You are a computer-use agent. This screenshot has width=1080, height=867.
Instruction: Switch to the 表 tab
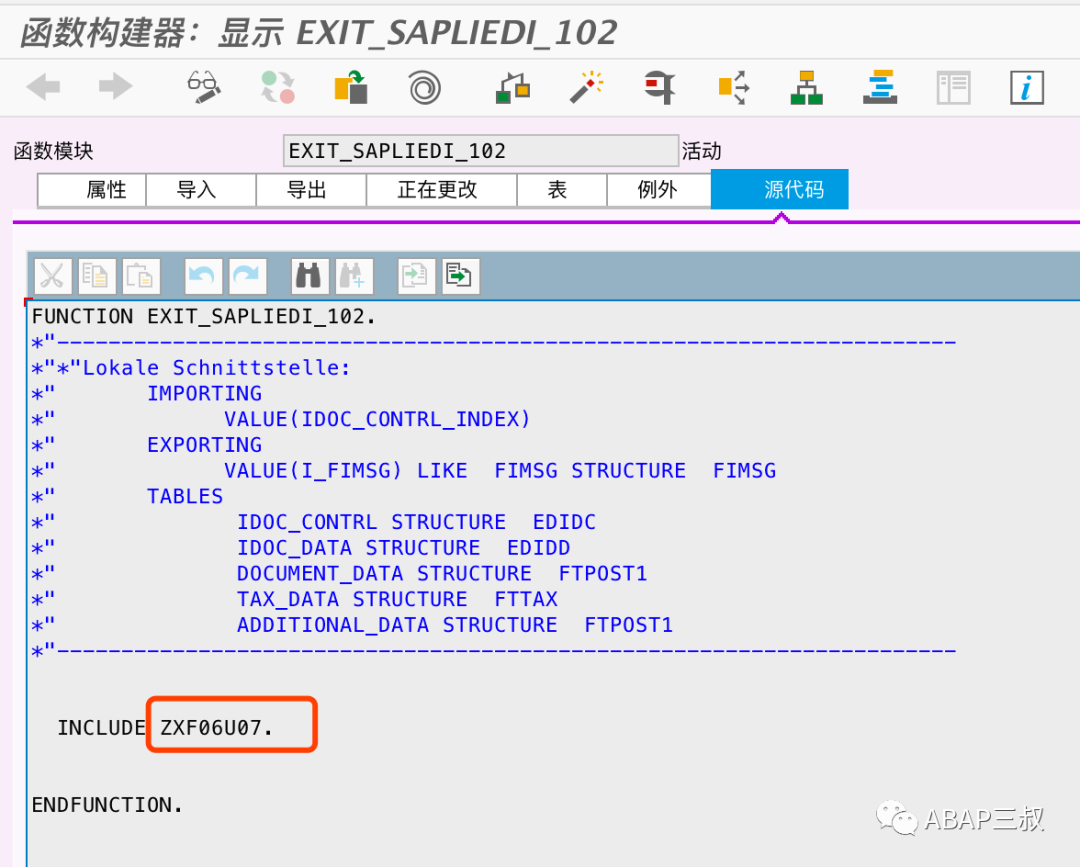pos(561,190)
